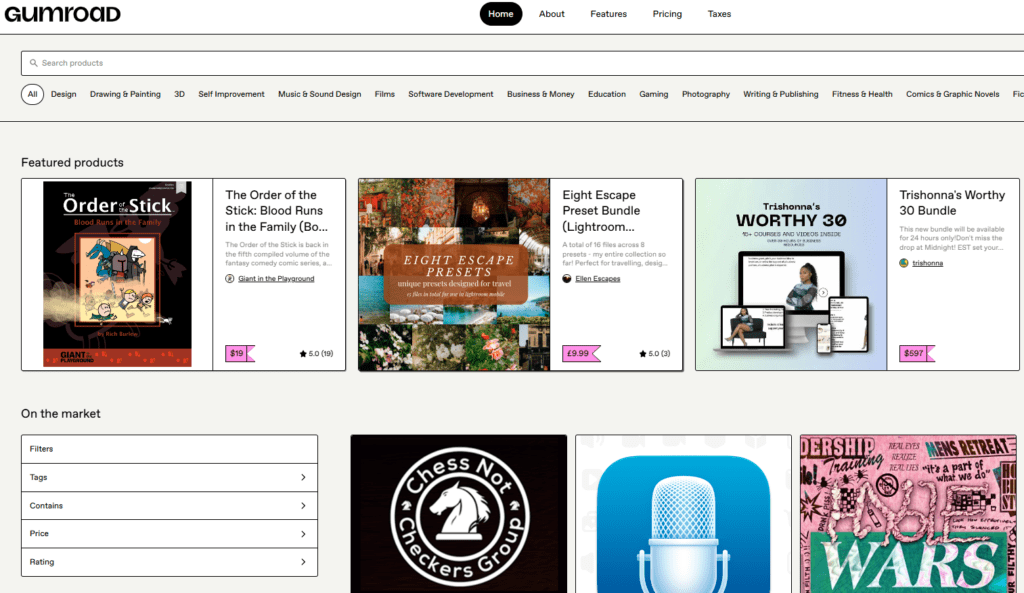Click Giant in the Playground avatar icon
The width and height of the screenshot is (1024, 593).
[x=230, y=279]
